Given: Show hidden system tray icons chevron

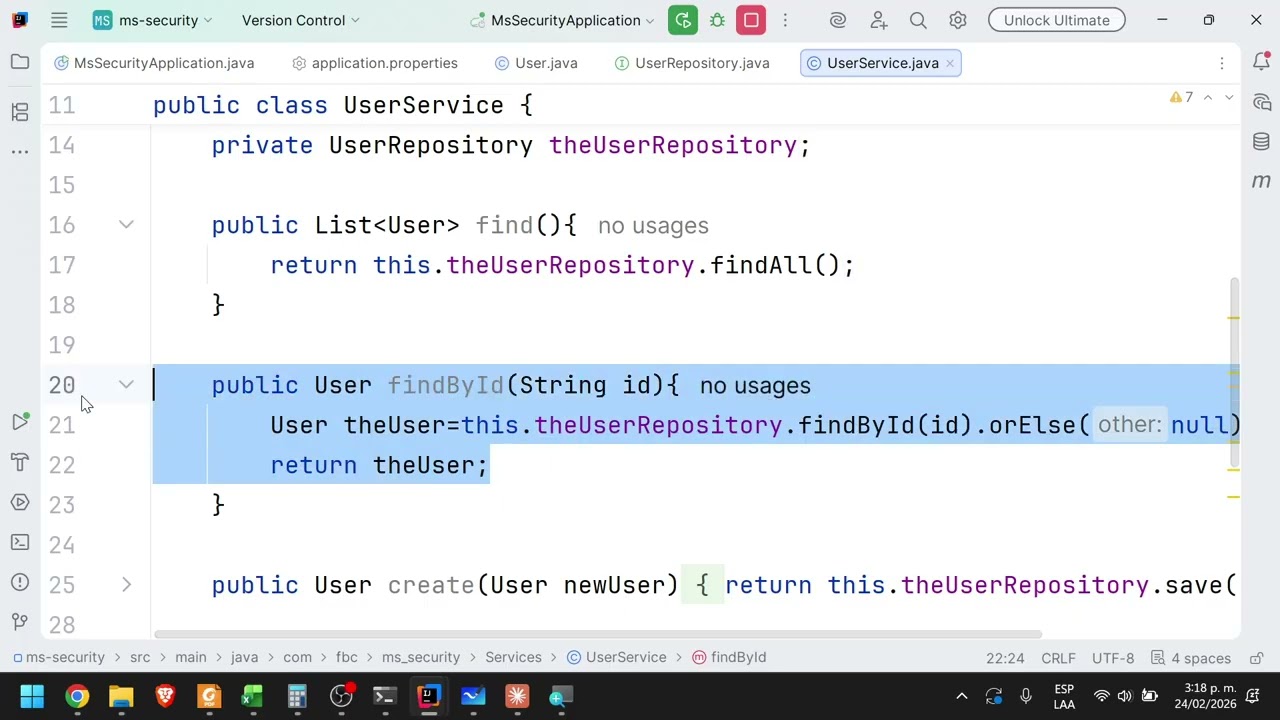Looking at the screenshot, I should pos(961,696).
